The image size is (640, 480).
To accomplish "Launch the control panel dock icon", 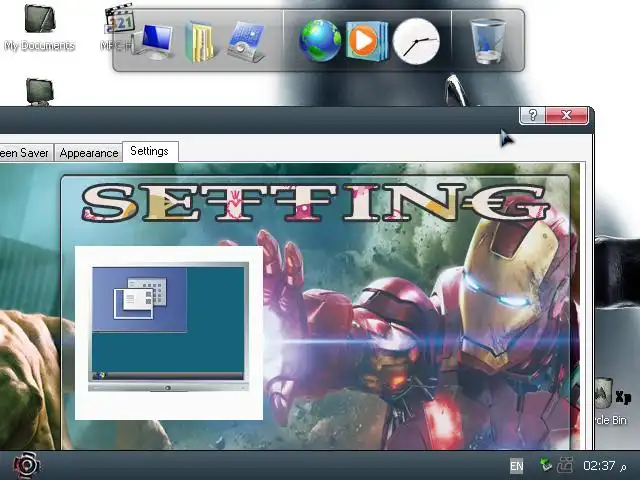I will point(245,42).
